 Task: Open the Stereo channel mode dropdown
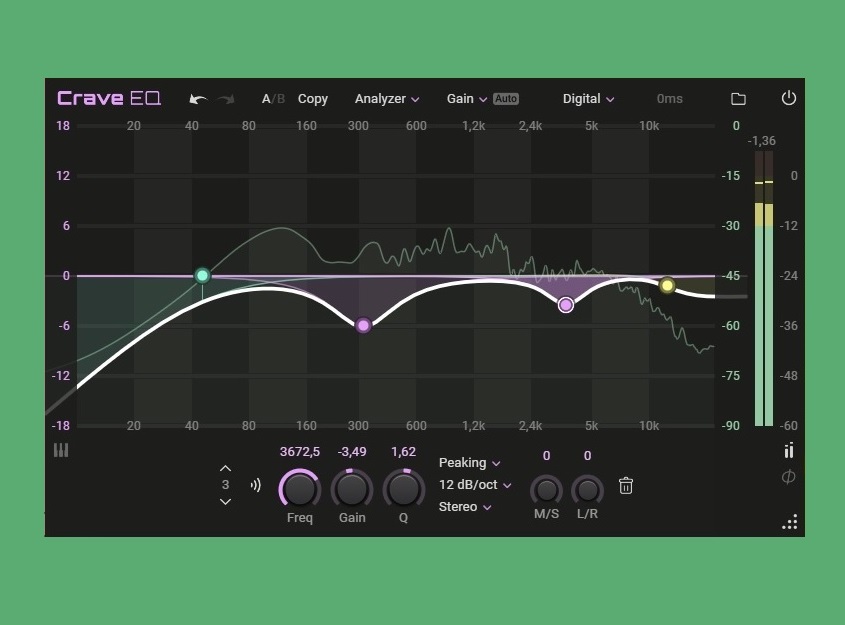[465, 507]
